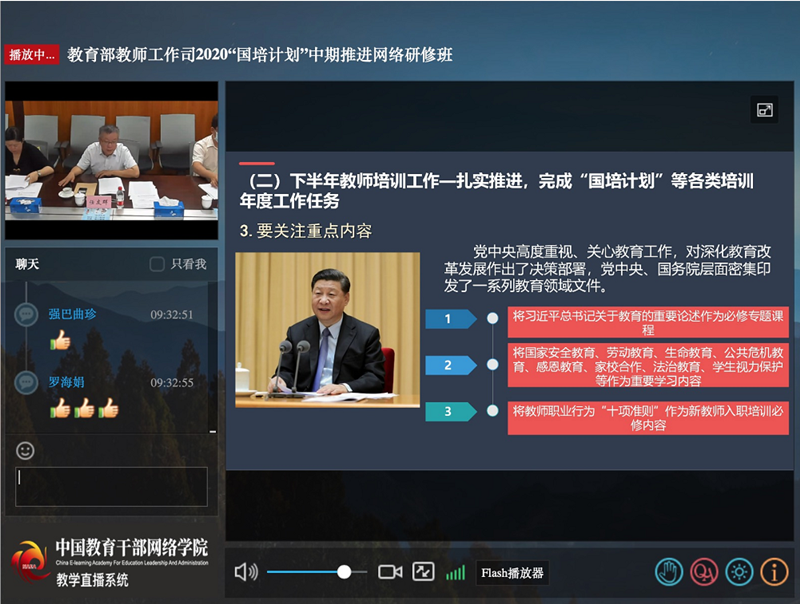Click the chat bubble icon beside 强巴曲珍
Screen dimensions: 800x604
point(26,315)
